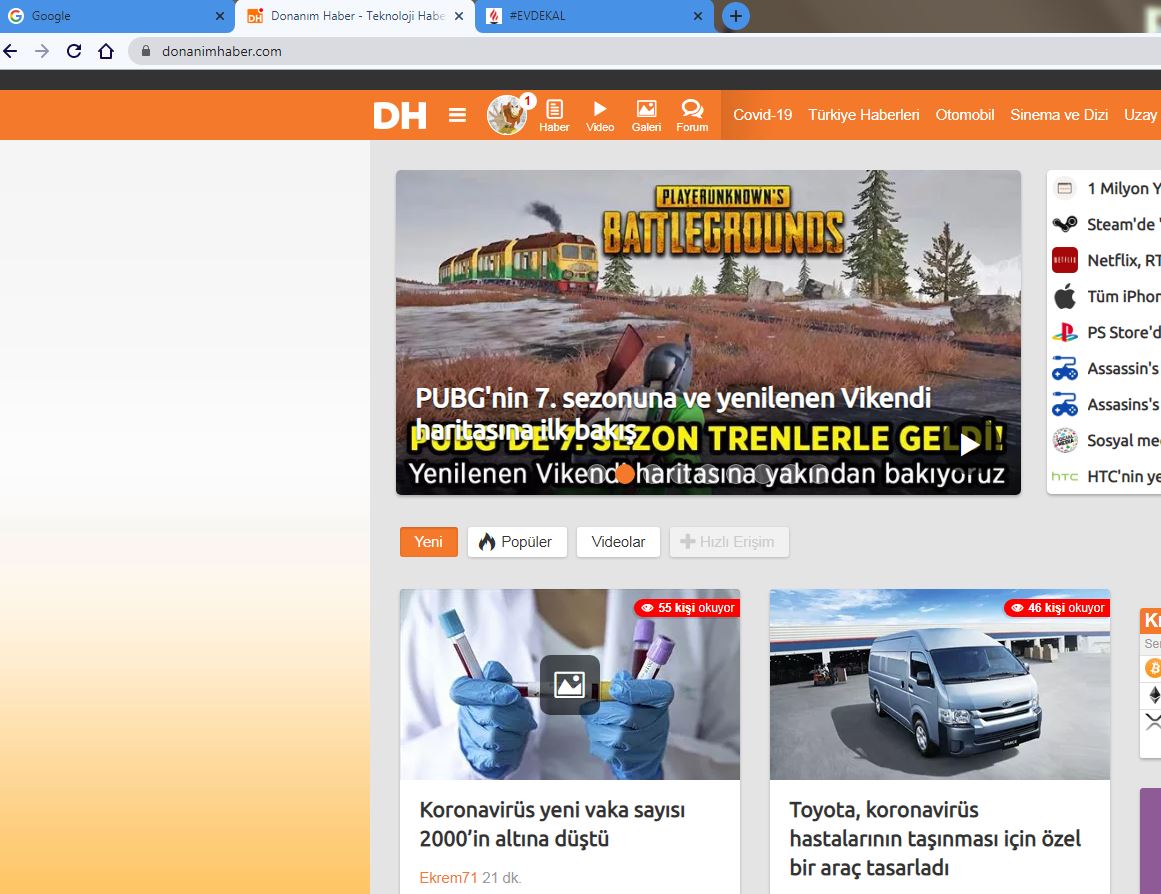Select the Yeni filter button
This screenshot has width=1161, height=894.
pyautogui.click(x=428, y=542)
